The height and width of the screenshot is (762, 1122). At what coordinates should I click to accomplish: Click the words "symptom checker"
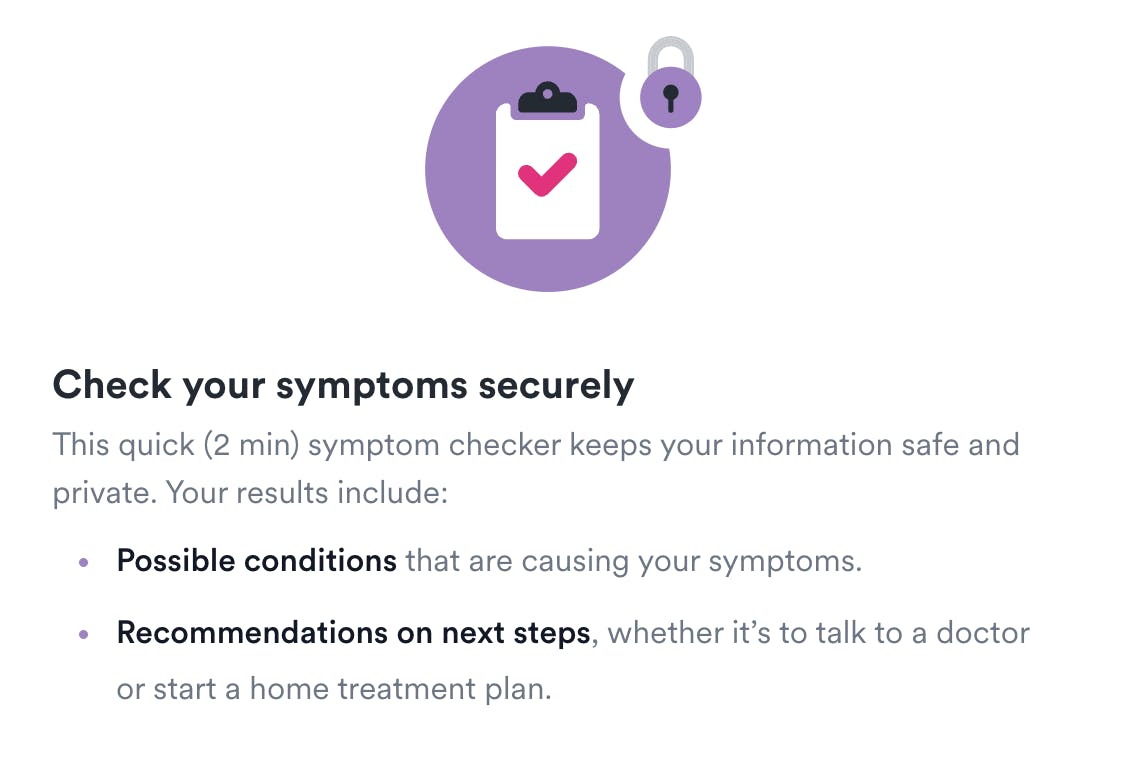pyautogui.click(x=434, y=444)
